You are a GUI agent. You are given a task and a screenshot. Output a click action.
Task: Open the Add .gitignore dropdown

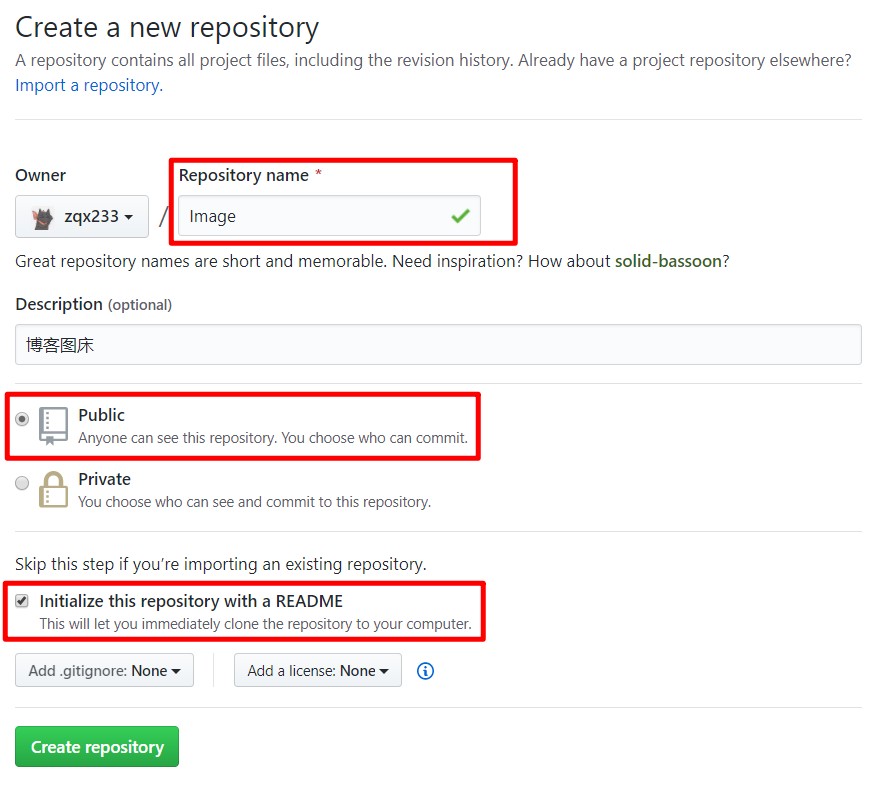103,670
